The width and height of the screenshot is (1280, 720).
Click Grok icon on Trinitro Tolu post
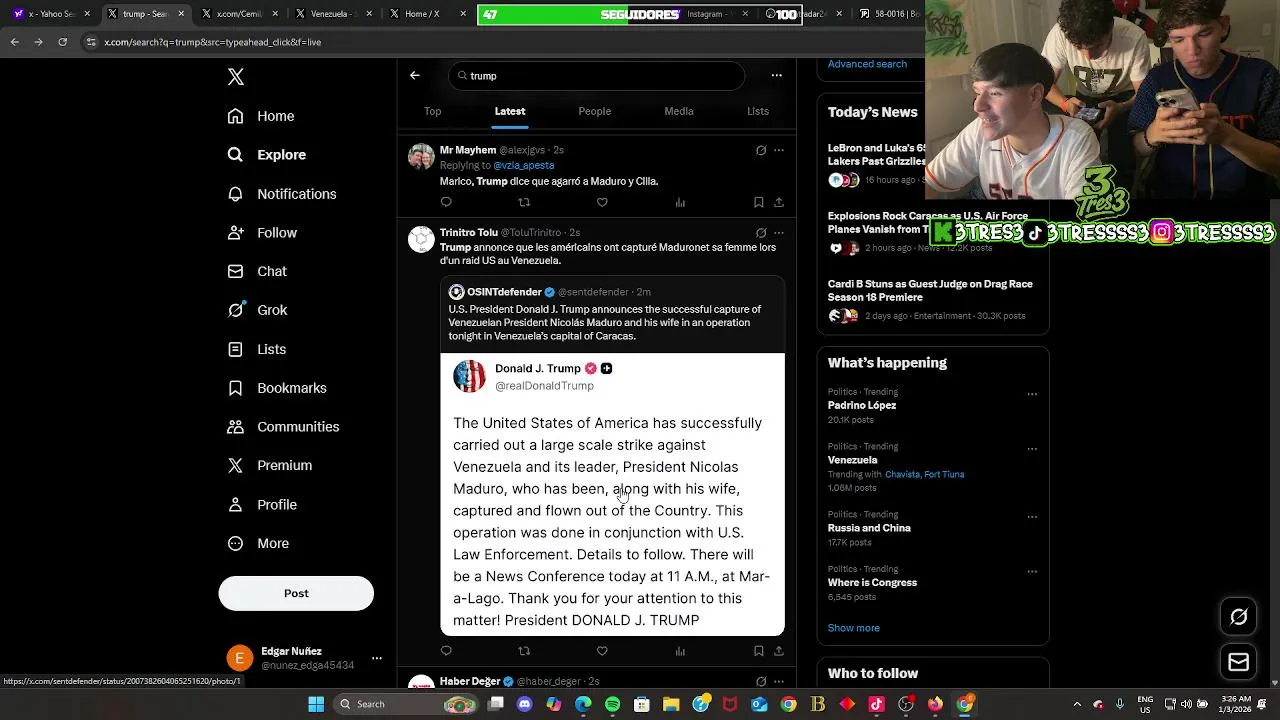[x=761, y=233]
